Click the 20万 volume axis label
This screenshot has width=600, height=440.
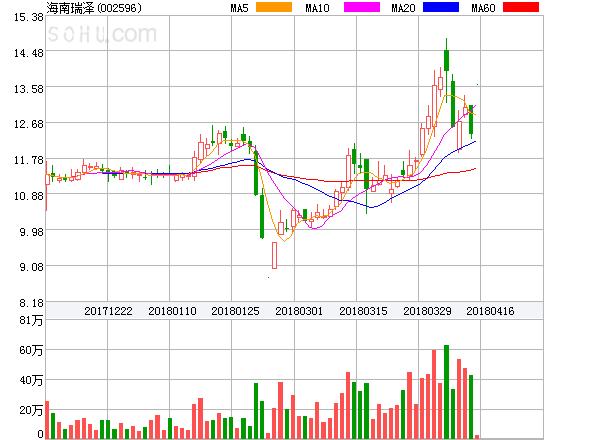pos(31,410)
